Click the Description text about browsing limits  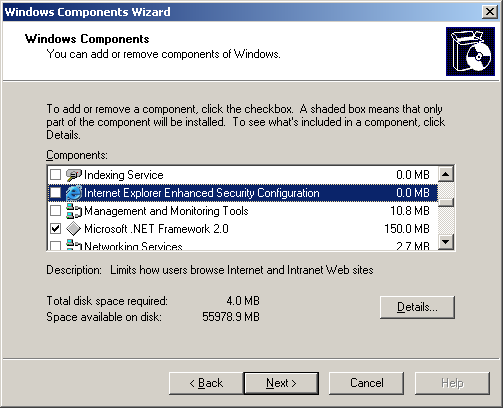pyautogui.click(x=242, y=270)
